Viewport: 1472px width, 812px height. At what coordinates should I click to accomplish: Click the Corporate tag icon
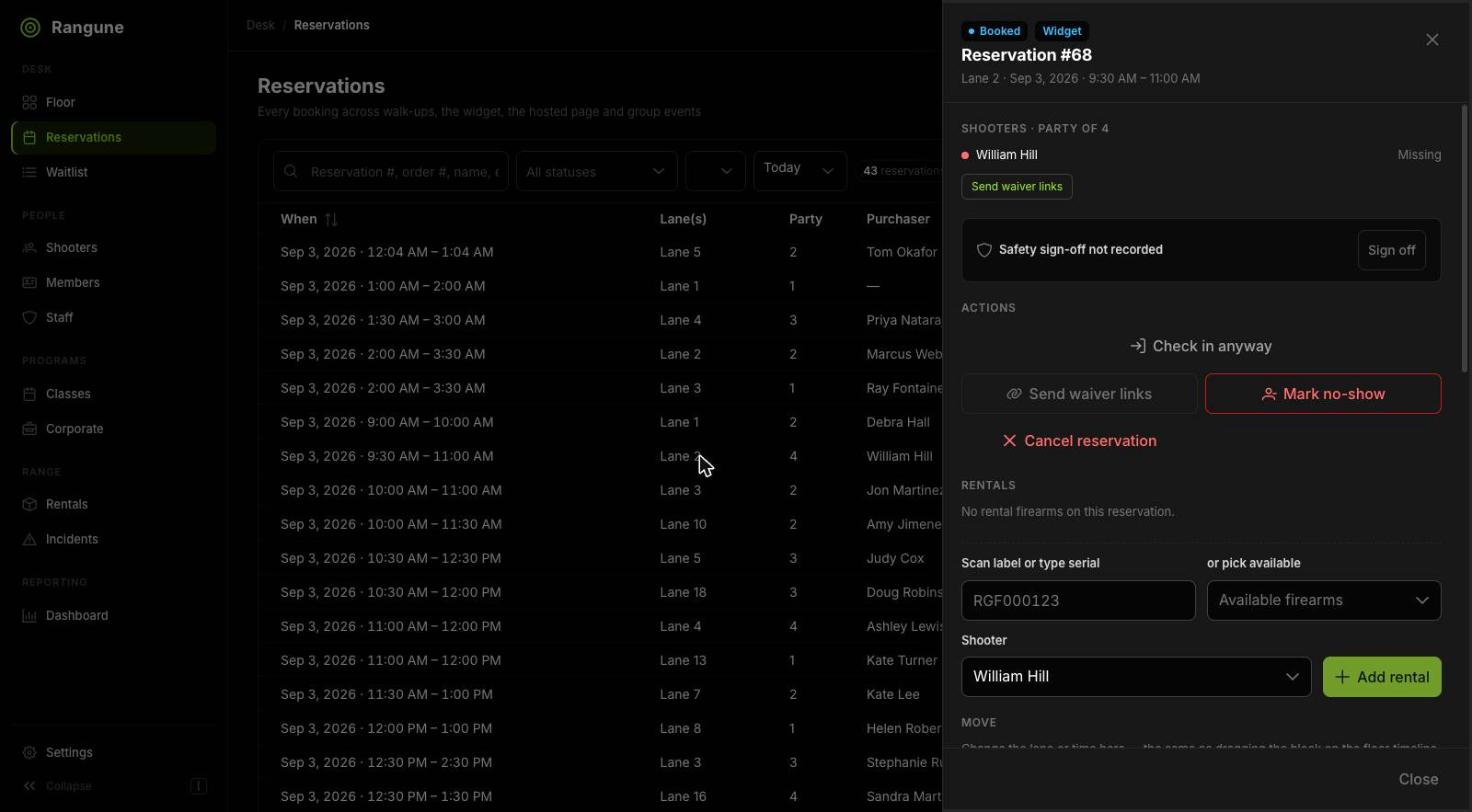coord(30,429)
